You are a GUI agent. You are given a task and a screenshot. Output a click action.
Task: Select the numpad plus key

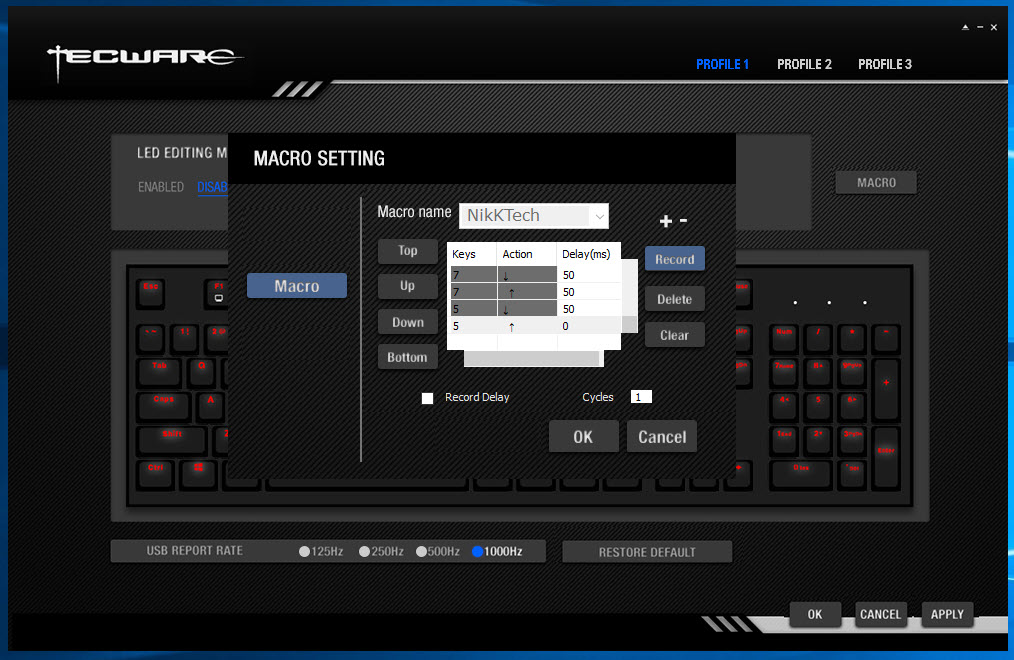pyautogui.click(x=886, y=390)
